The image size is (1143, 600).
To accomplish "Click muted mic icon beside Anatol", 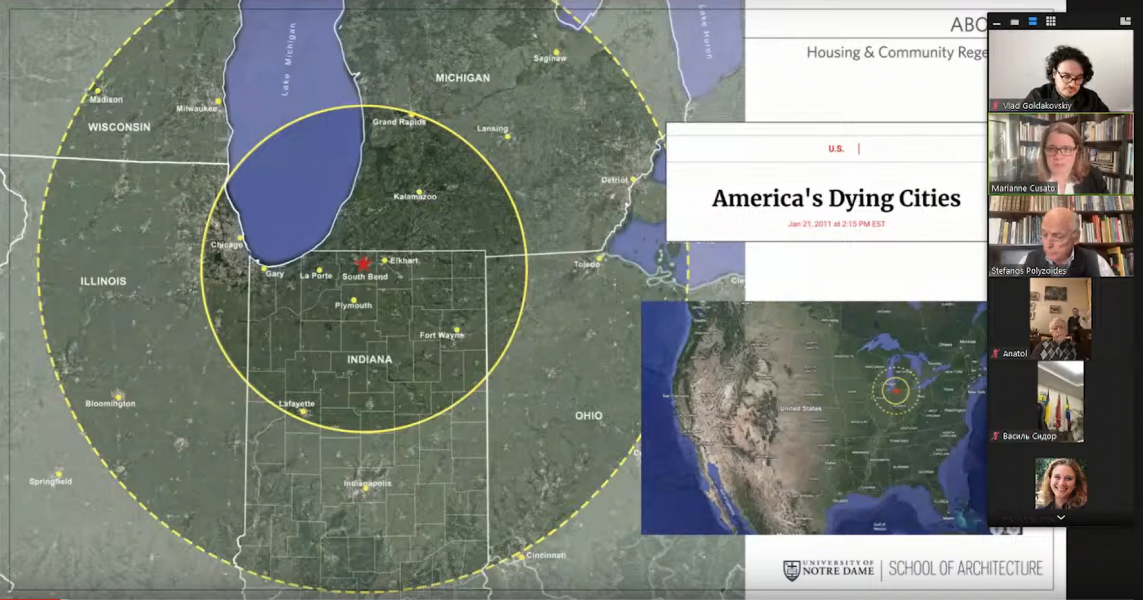I will 996,354.
